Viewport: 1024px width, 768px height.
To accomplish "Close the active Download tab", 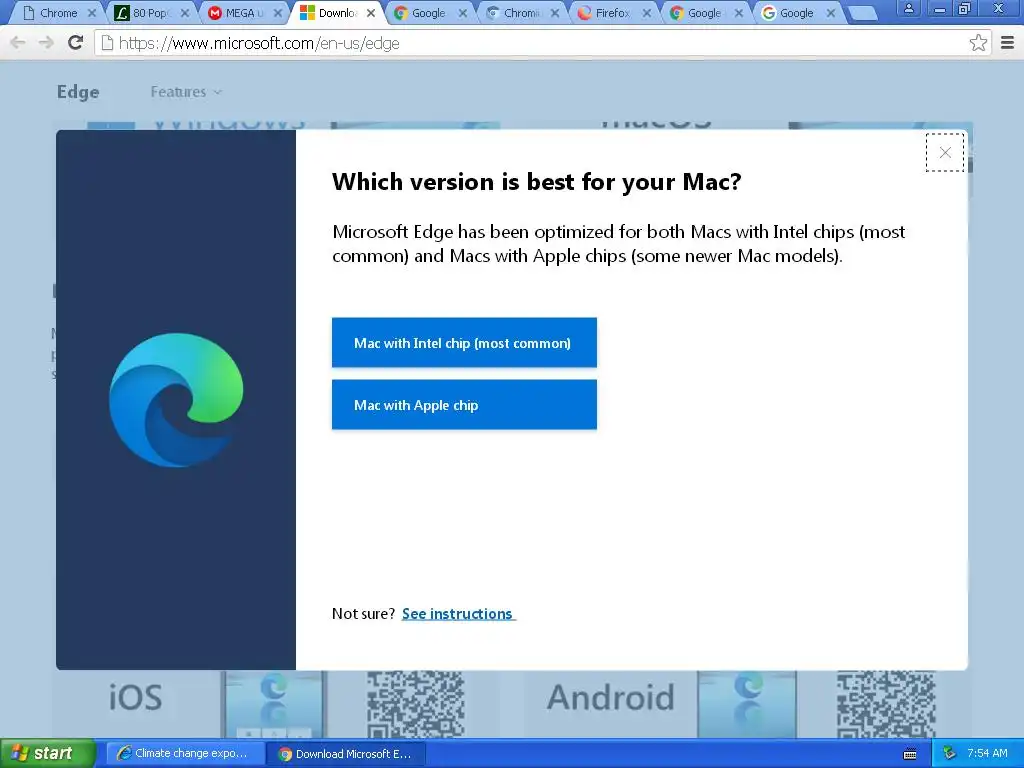I will click(371, 13).
